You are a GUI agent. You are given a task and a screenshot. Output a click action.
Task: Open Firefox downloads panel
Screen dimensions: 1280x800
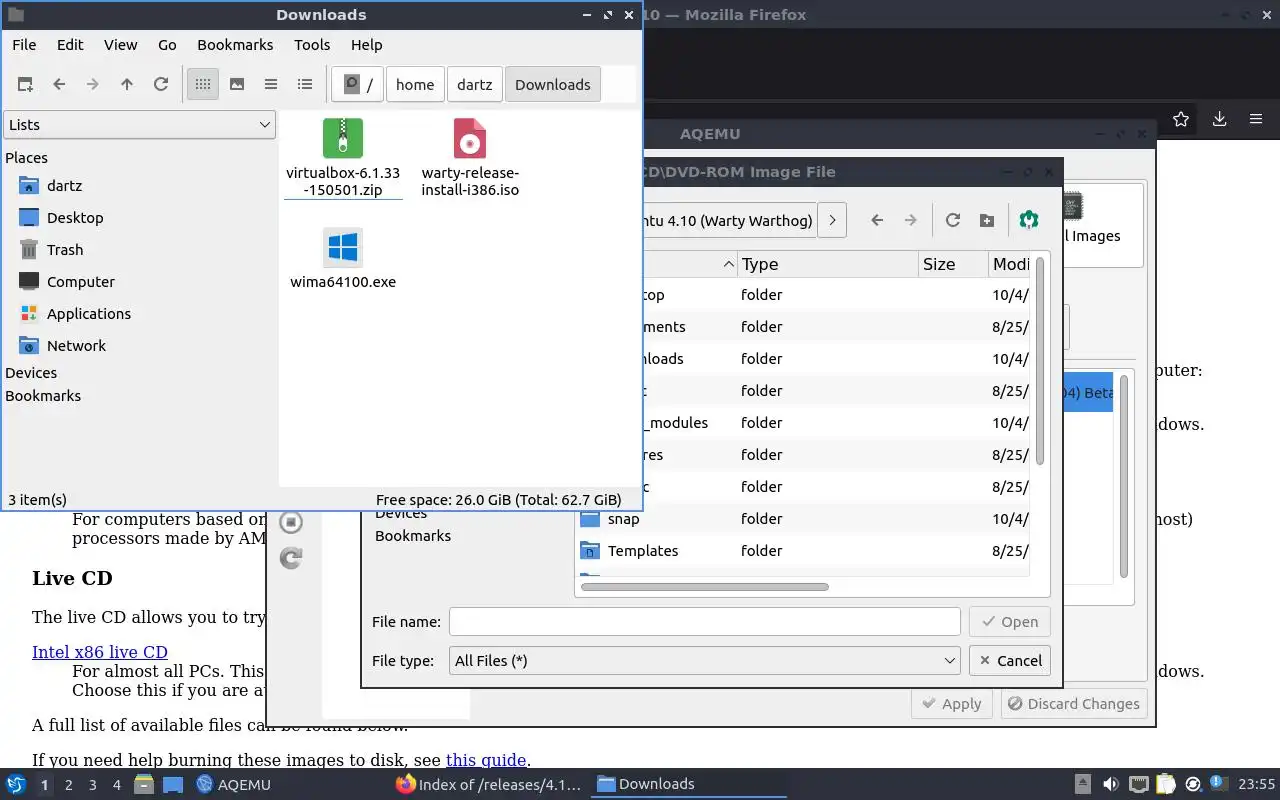(x=1219, y=120)
